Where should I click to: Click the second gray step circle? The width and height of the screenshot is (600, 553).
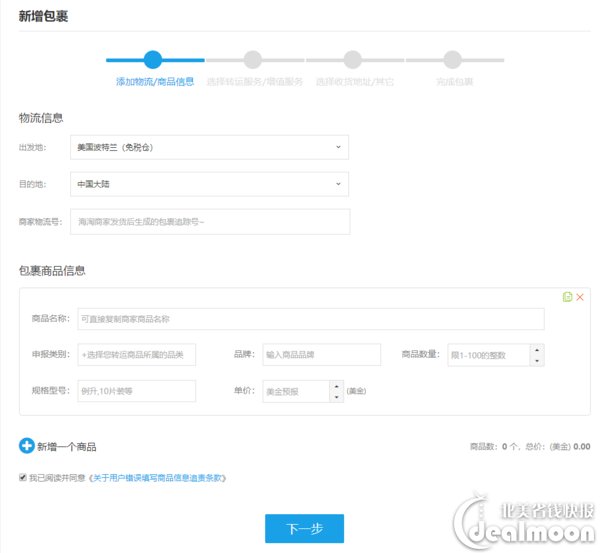(253, 60)
